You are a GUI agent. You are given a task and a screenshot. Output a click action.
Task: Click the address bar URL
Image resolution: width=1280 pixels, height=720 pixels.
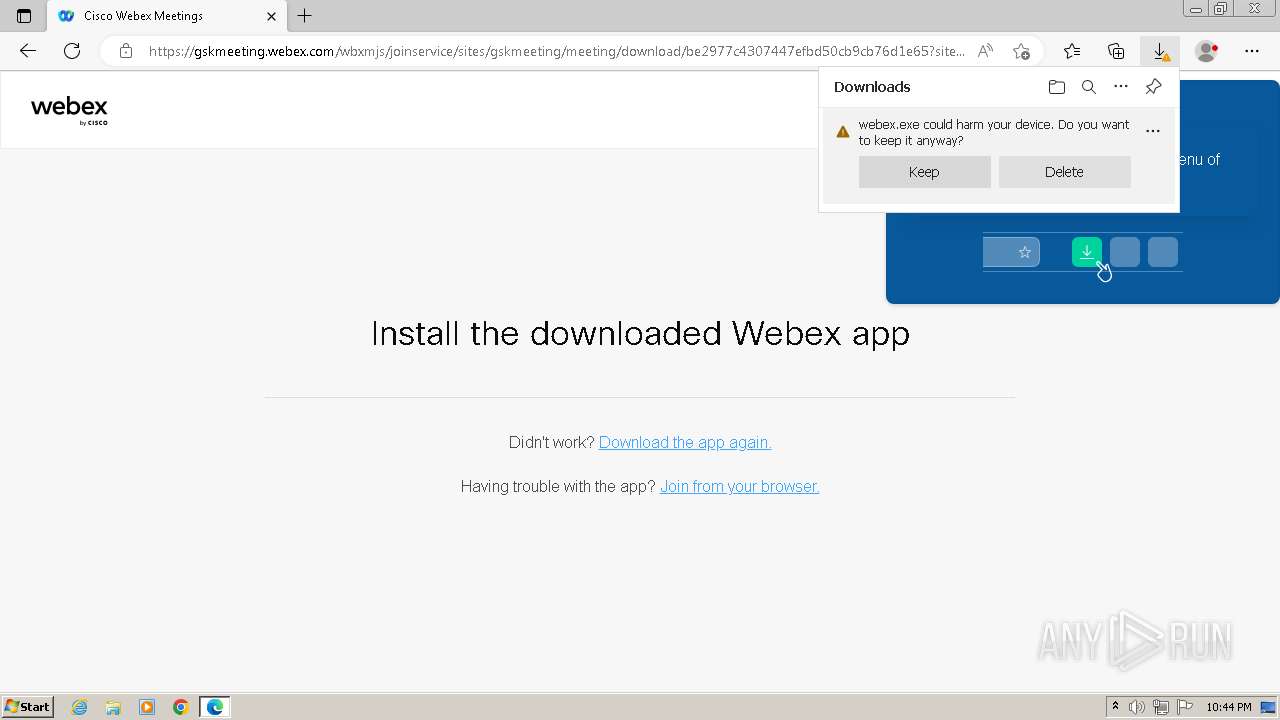pyautogui.click(x=556, y=51)
